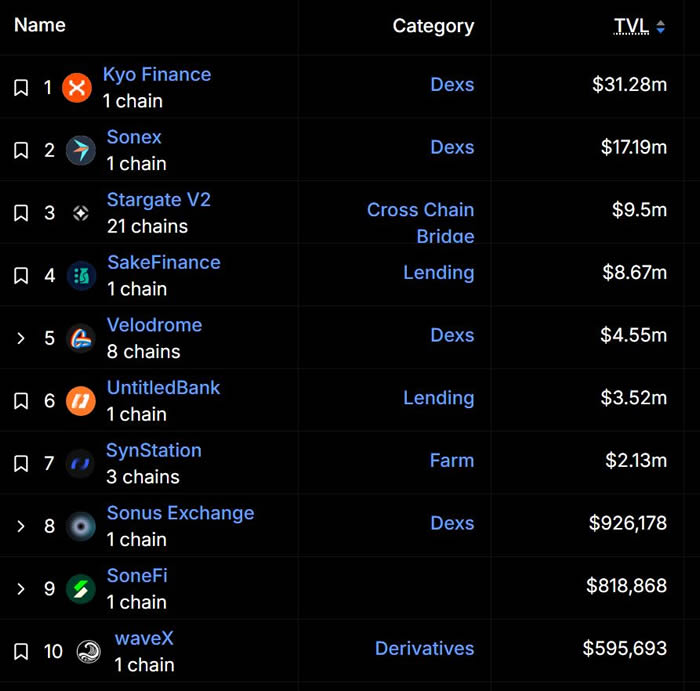Click the UntitledBank orange logo icon
This screenshot has width=700, height=691.
81,401
